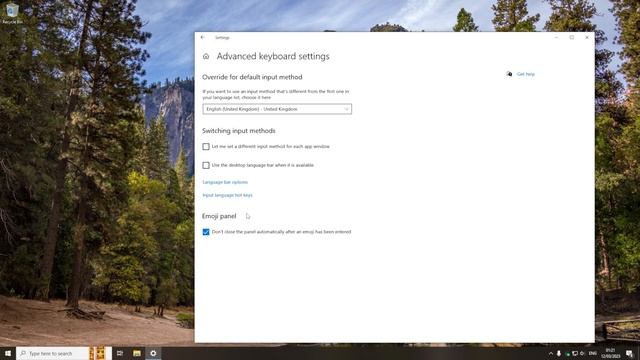This screenshot has width=640, height=360.
Task: Click the 'Switching input methods' heading
Action: pyautogui.click(x=239, y=131)
